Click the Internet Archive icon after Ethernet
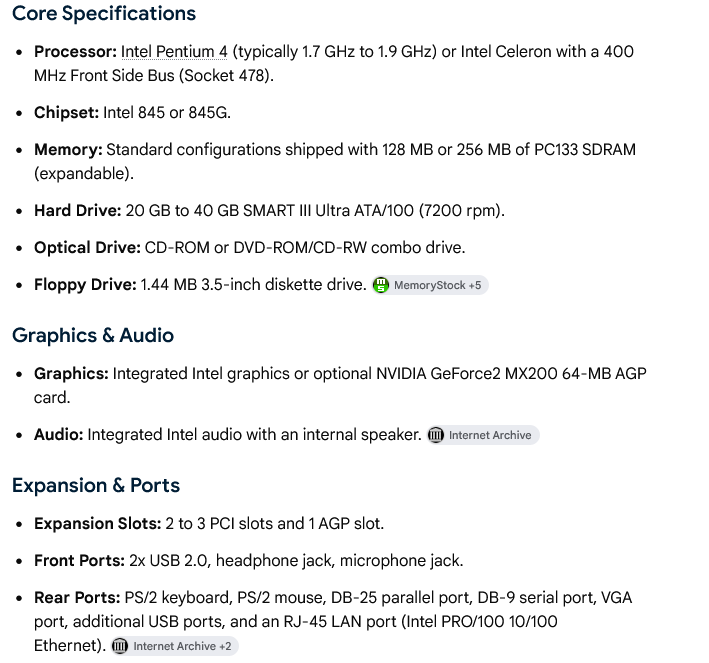Viewport: 709px width, 663px height. (120, 646)
